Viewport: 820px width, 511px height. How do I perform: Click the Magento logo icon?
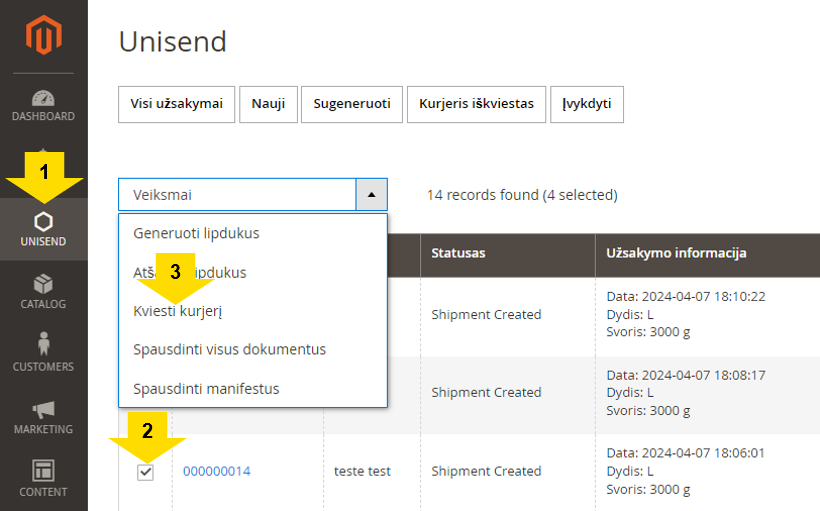pos(44,35)
